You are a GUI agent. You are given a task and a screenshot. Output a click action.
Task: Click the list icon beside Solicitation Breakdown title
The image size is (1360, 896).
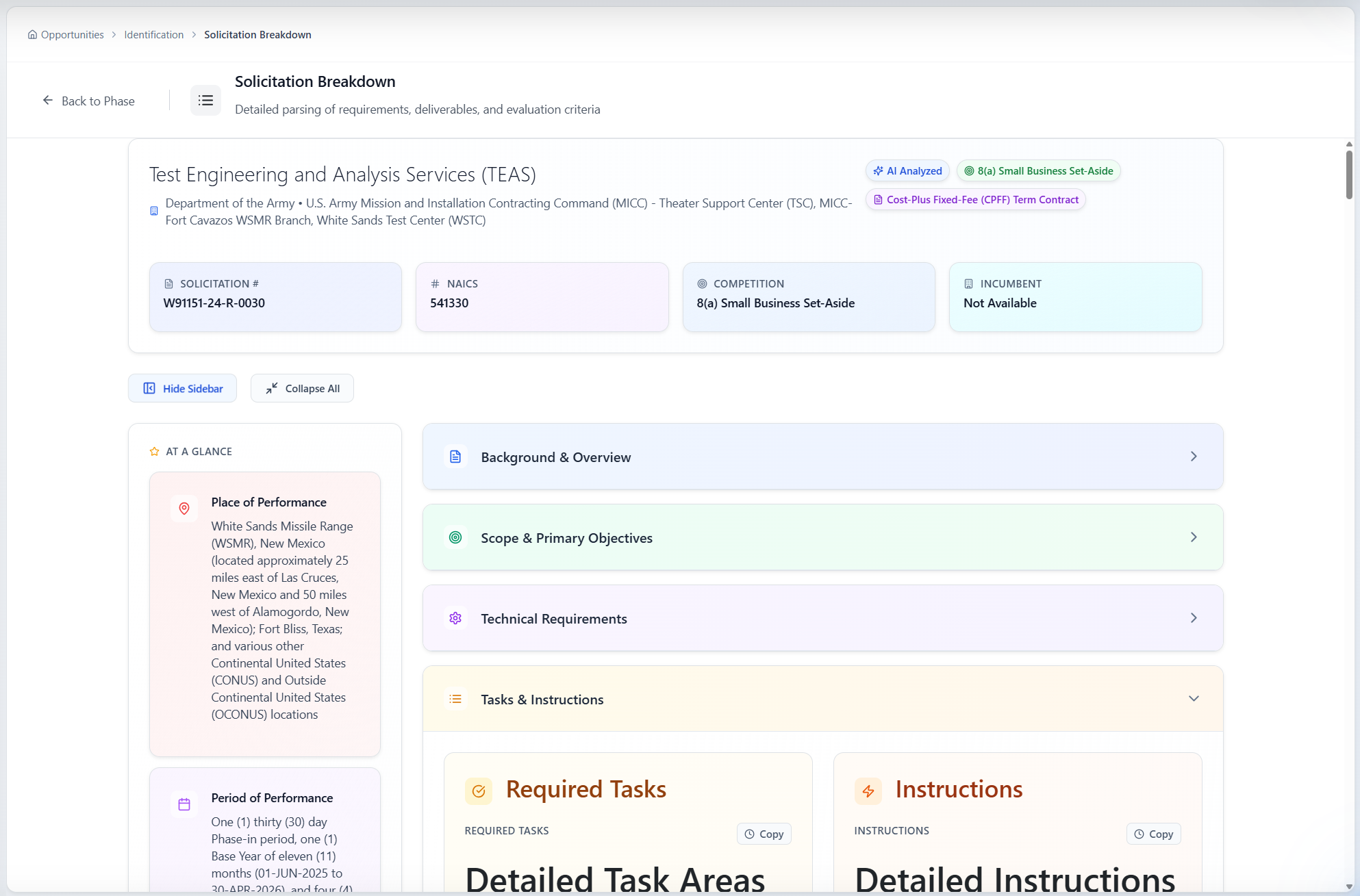(x=205, y=101)
